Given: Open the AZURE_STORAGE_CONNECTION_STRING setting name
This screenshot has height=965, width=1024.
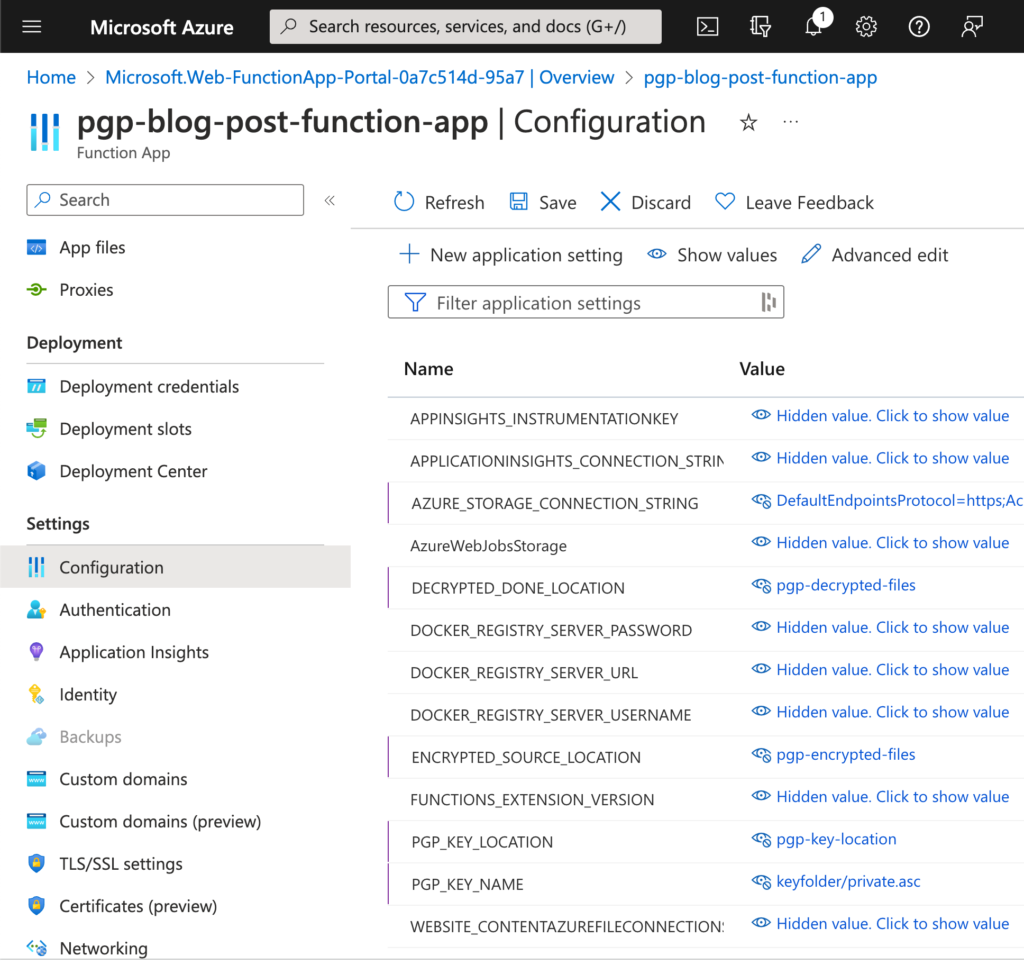Looking at the screenshot, I should (554, 503).
